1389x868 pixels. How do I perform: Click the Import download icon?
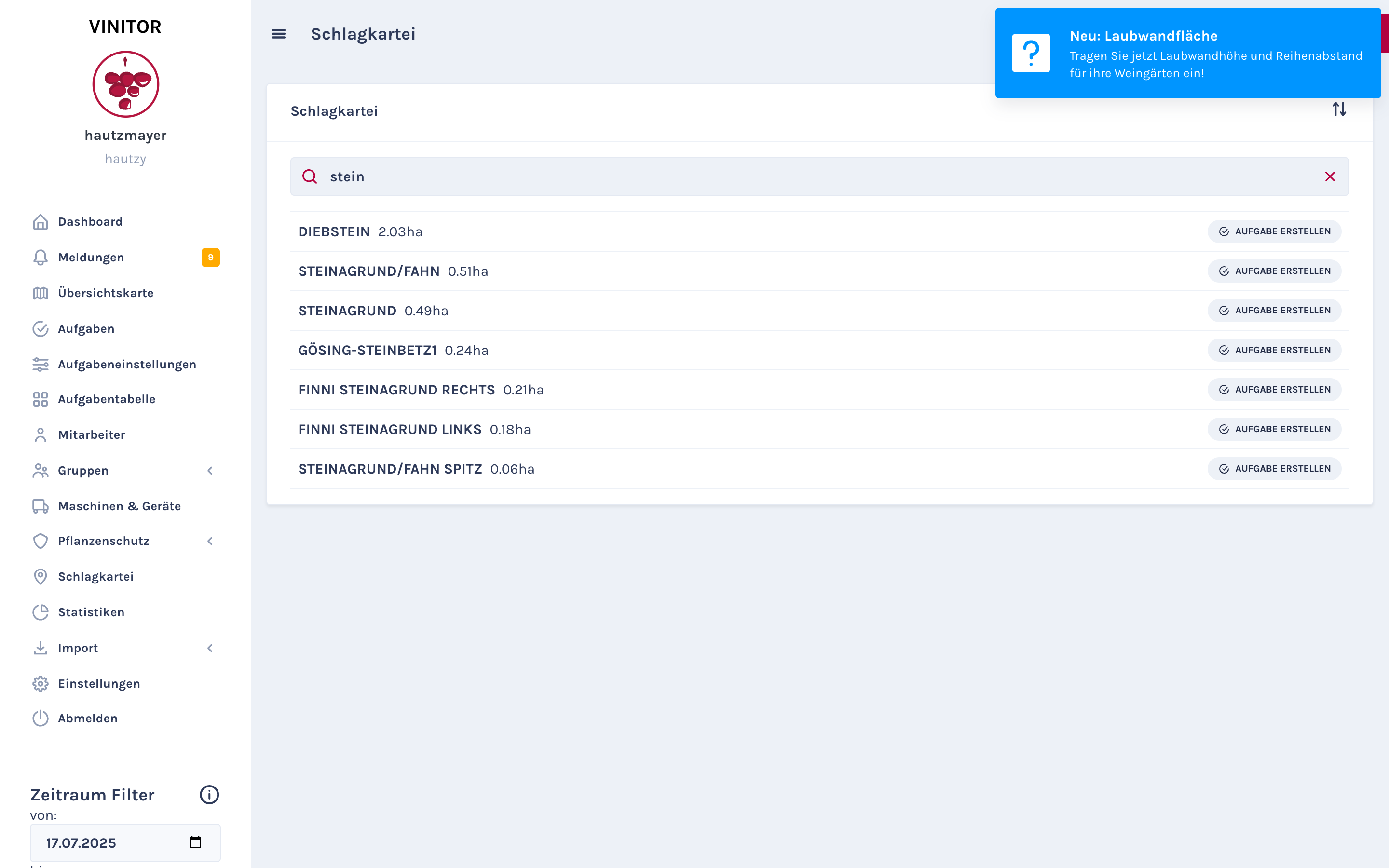pyautogui.click(x=40, y=648)
